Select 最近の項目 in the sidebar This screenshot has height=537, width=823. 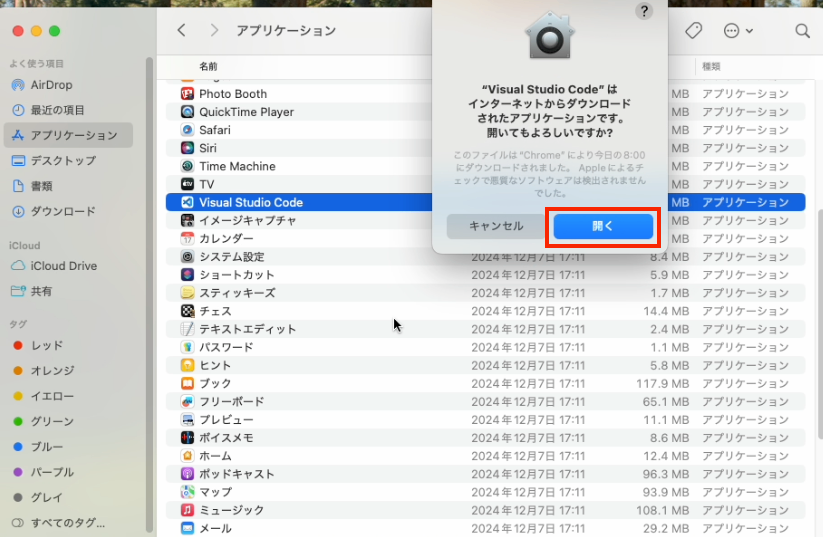[68, 110]
